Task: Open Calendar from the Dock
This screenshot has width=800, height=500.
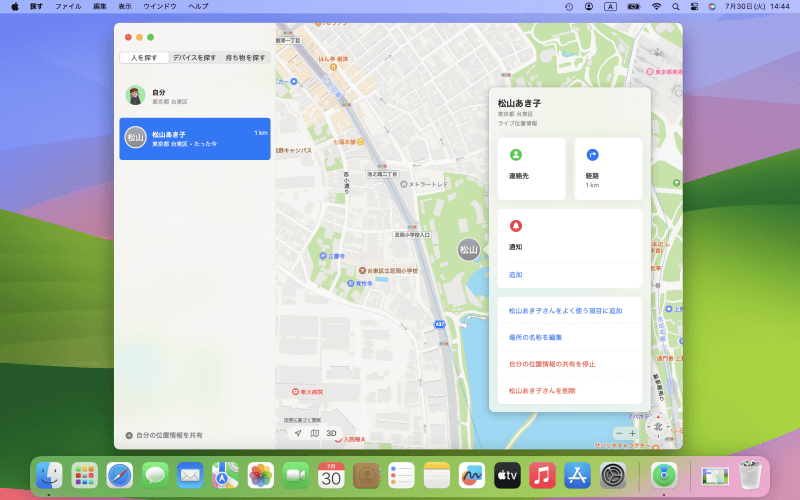Action: click(x=331, y=476)
